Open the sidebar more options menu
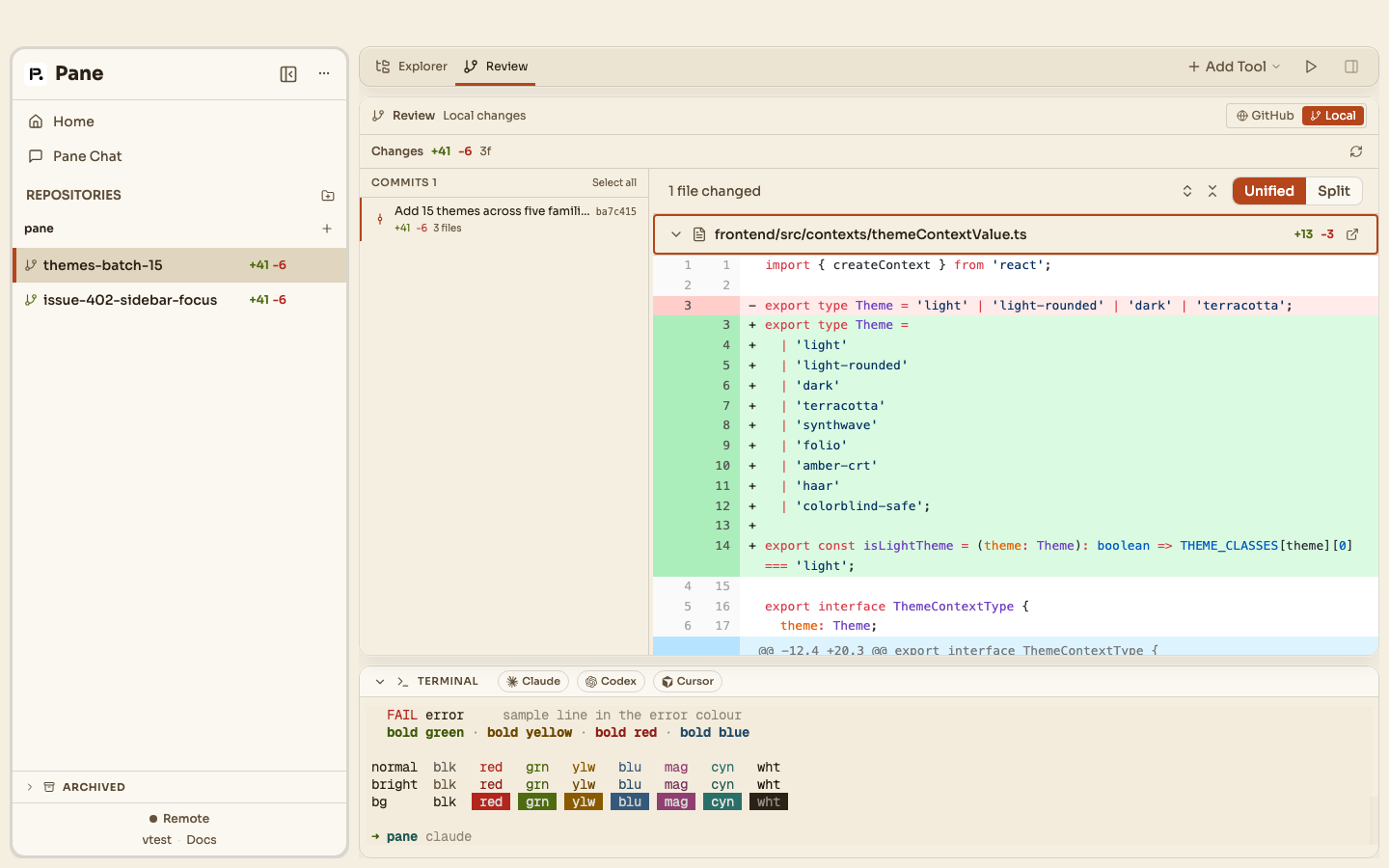Screen dimensions: 1389x868 click(x=324, y=74)
